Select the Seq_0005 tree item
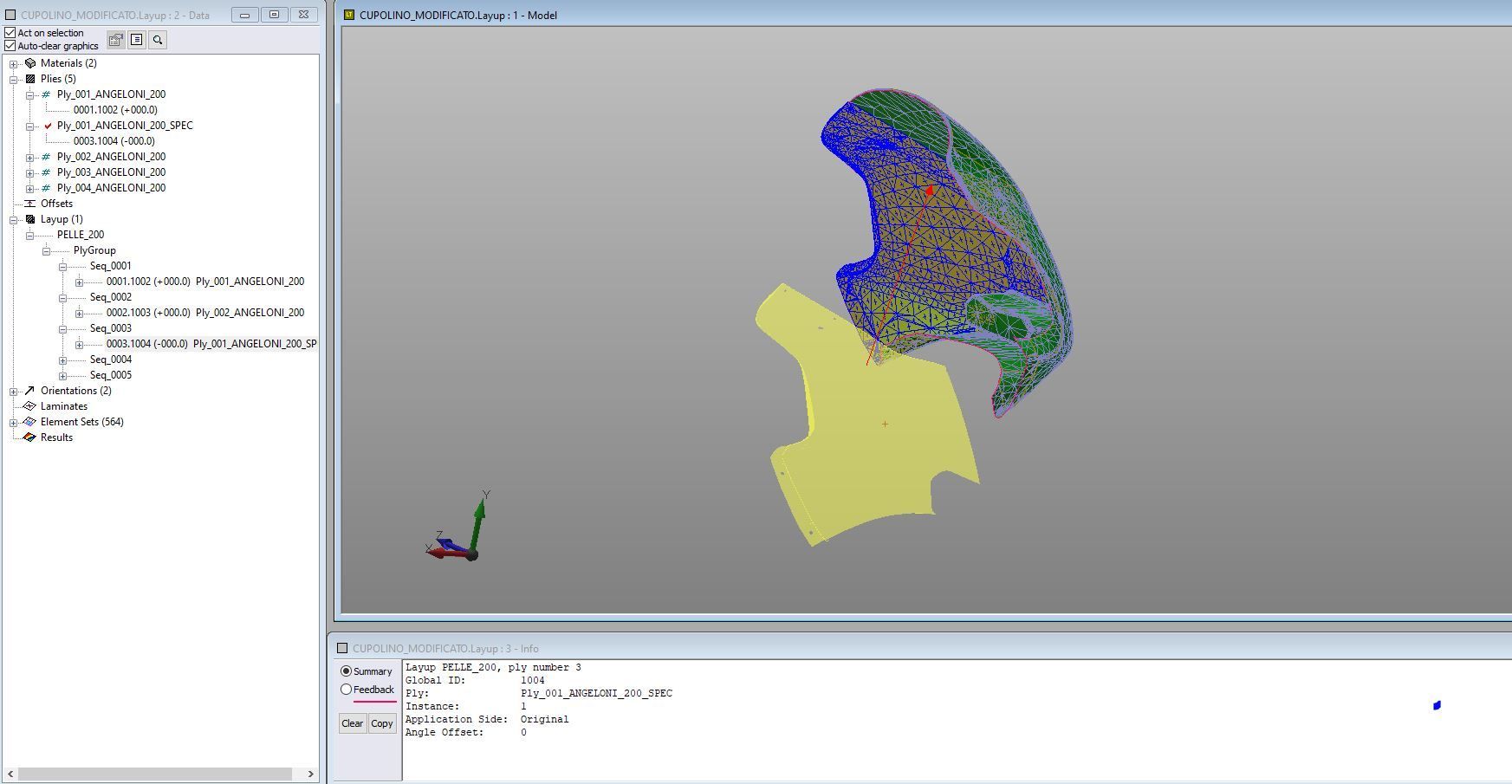Viewport: 1512px width, 784px height. [111, 375]
